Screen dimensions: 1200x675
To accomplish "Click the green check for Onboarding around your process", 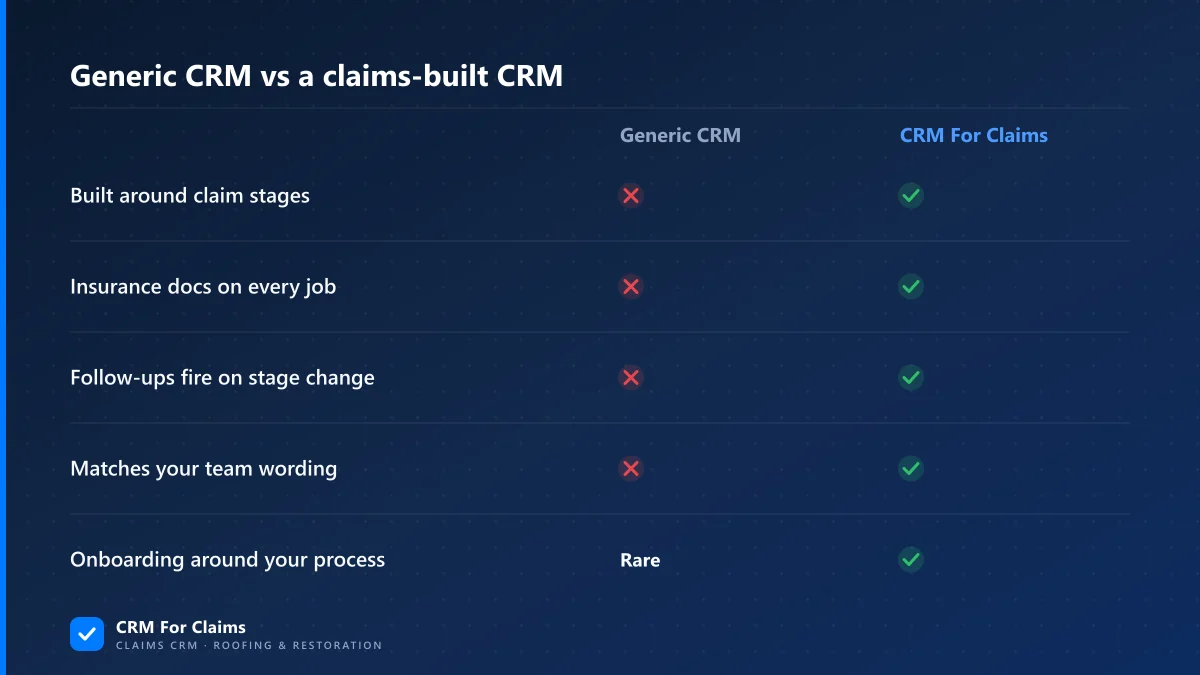I will coord(910,560).
